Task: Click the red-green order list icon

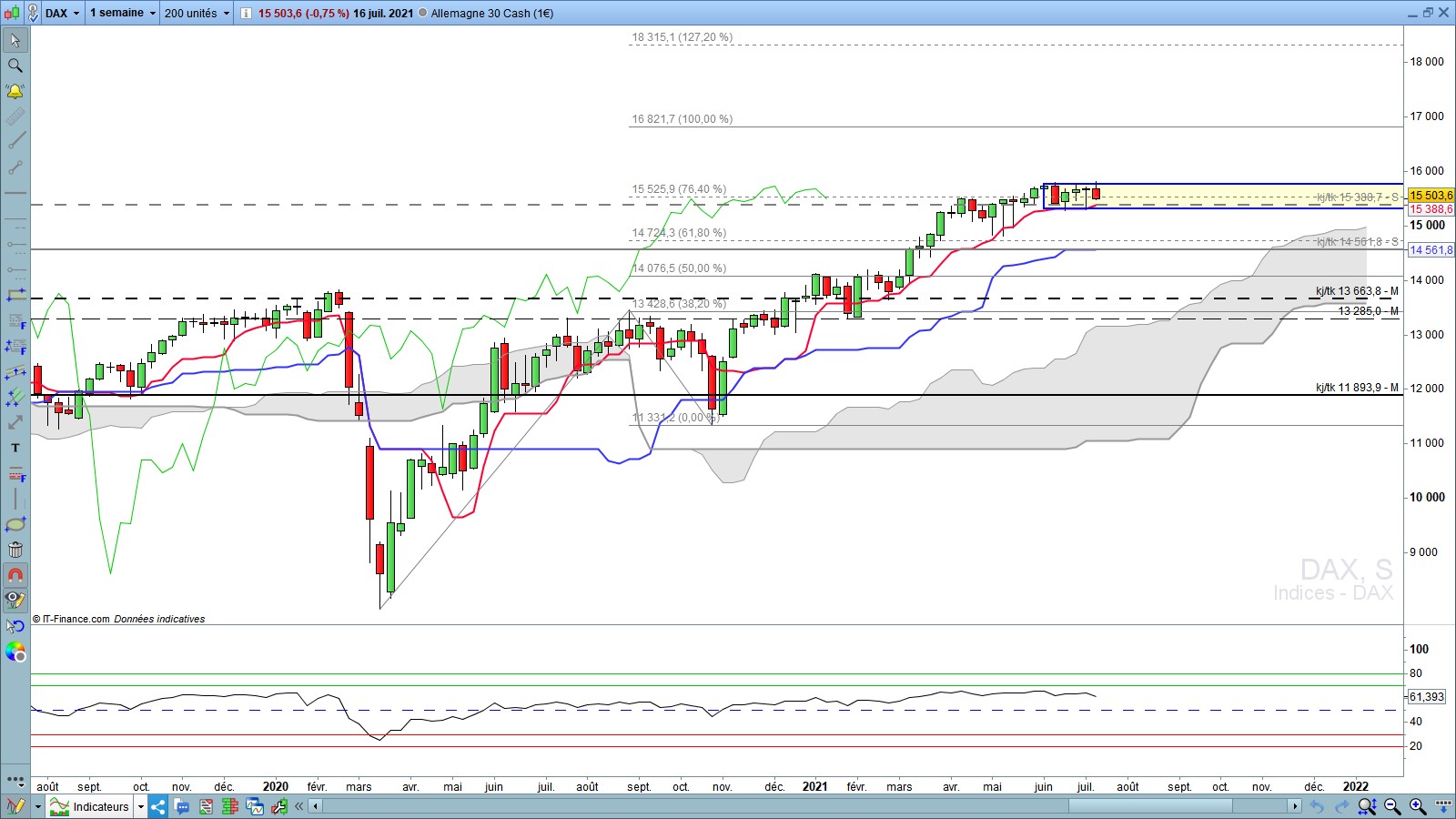Action: coord(207,806)
